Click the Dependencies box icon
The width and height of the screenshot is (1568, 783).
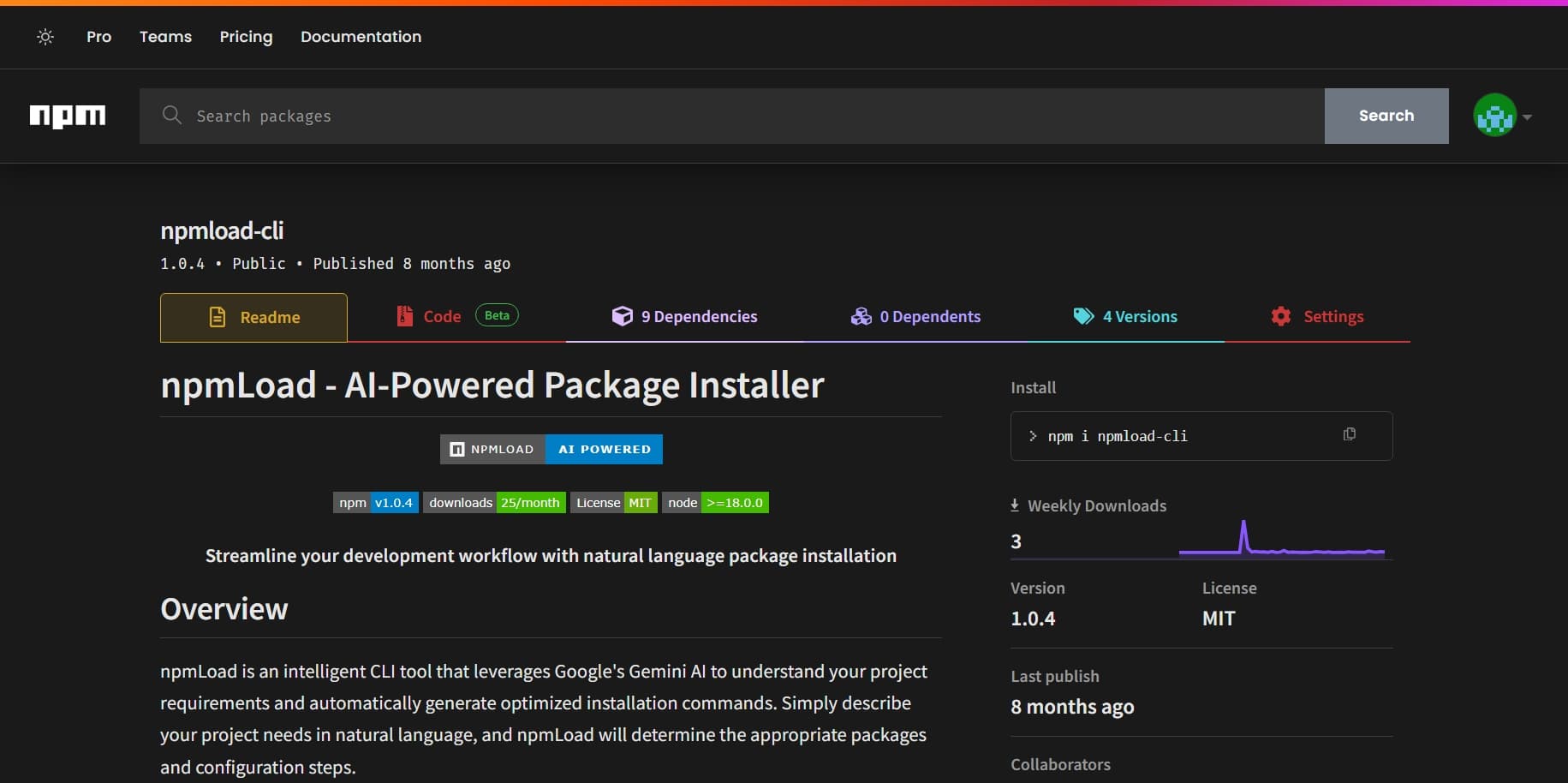(623, 316)
